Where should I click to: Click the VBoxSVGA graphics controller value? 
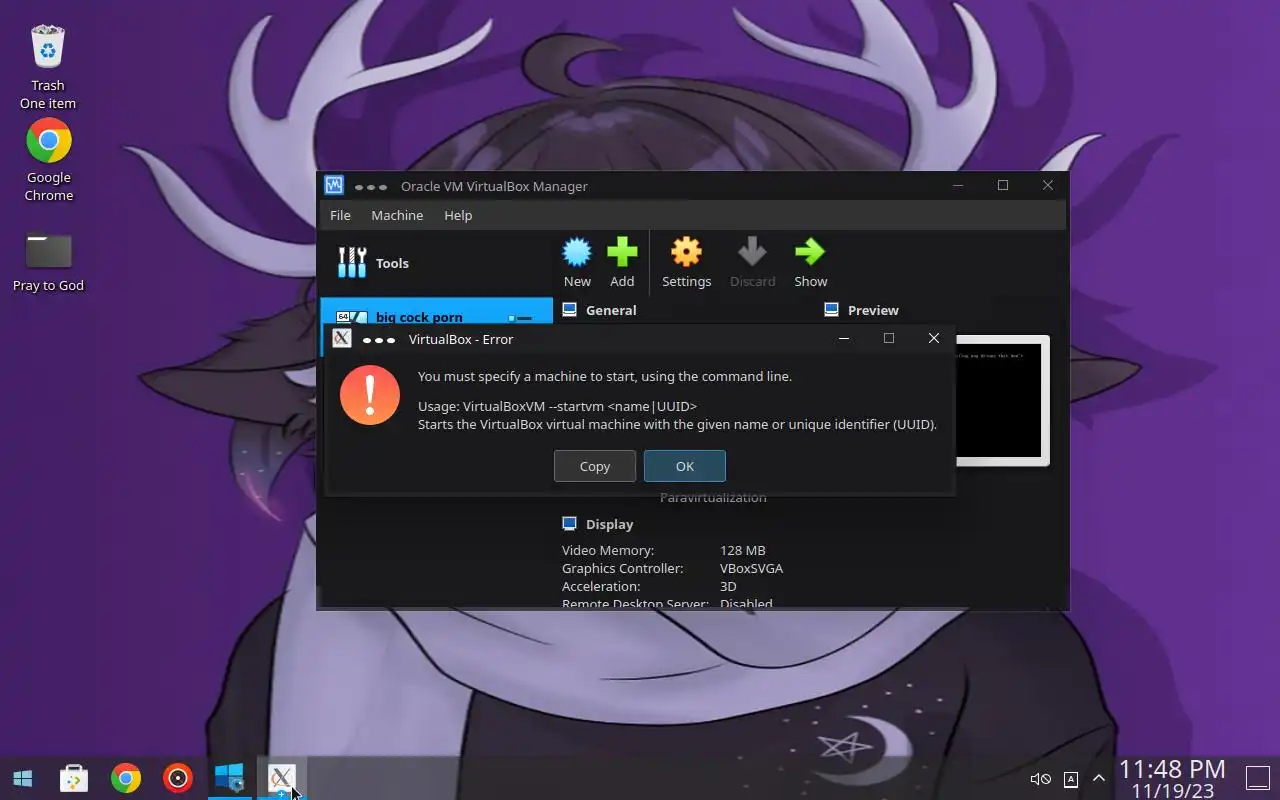[751, 568]
